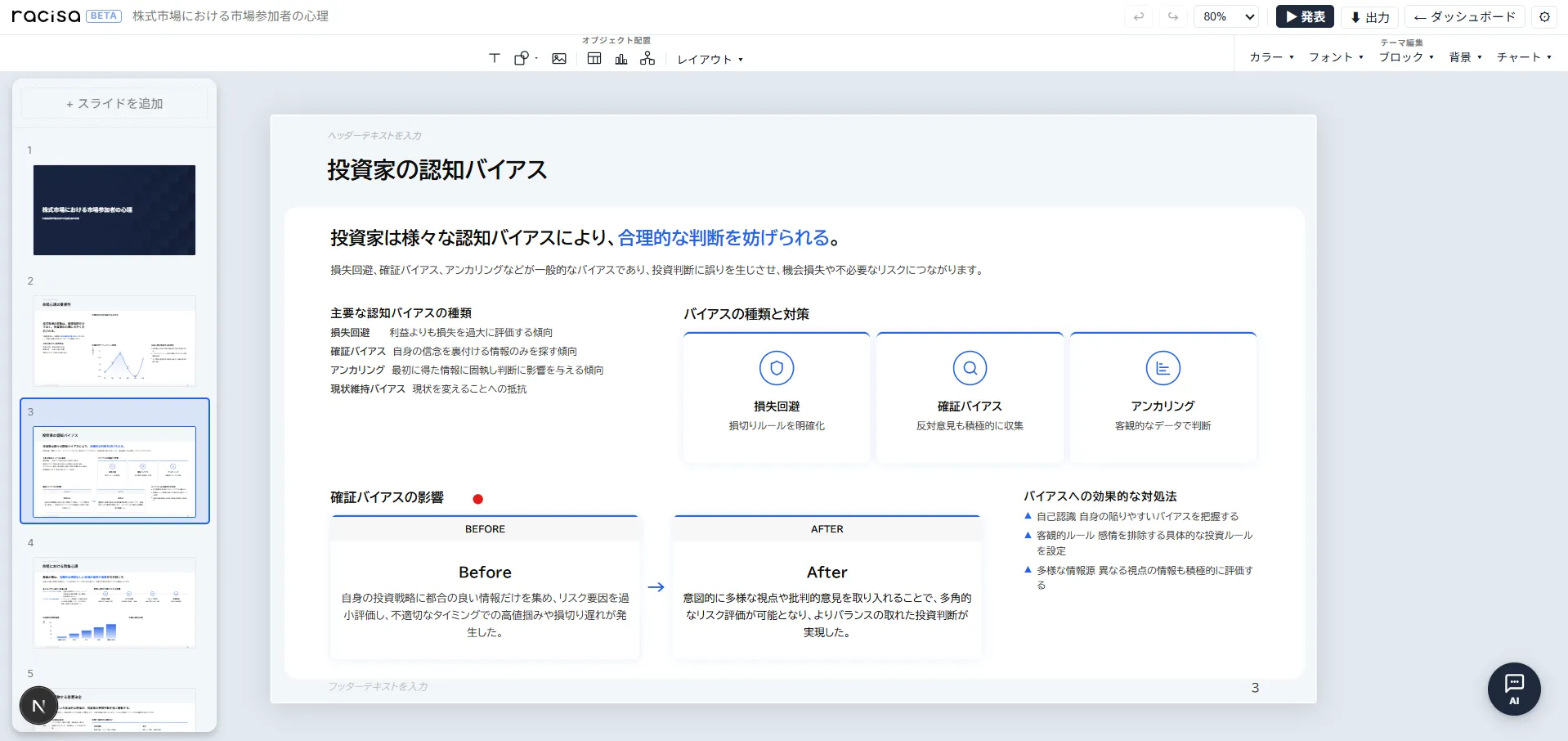This screenshot has width=1568, height=741.
Task: Open the AI assistant chat bubble
Action: click(1514, 689)
